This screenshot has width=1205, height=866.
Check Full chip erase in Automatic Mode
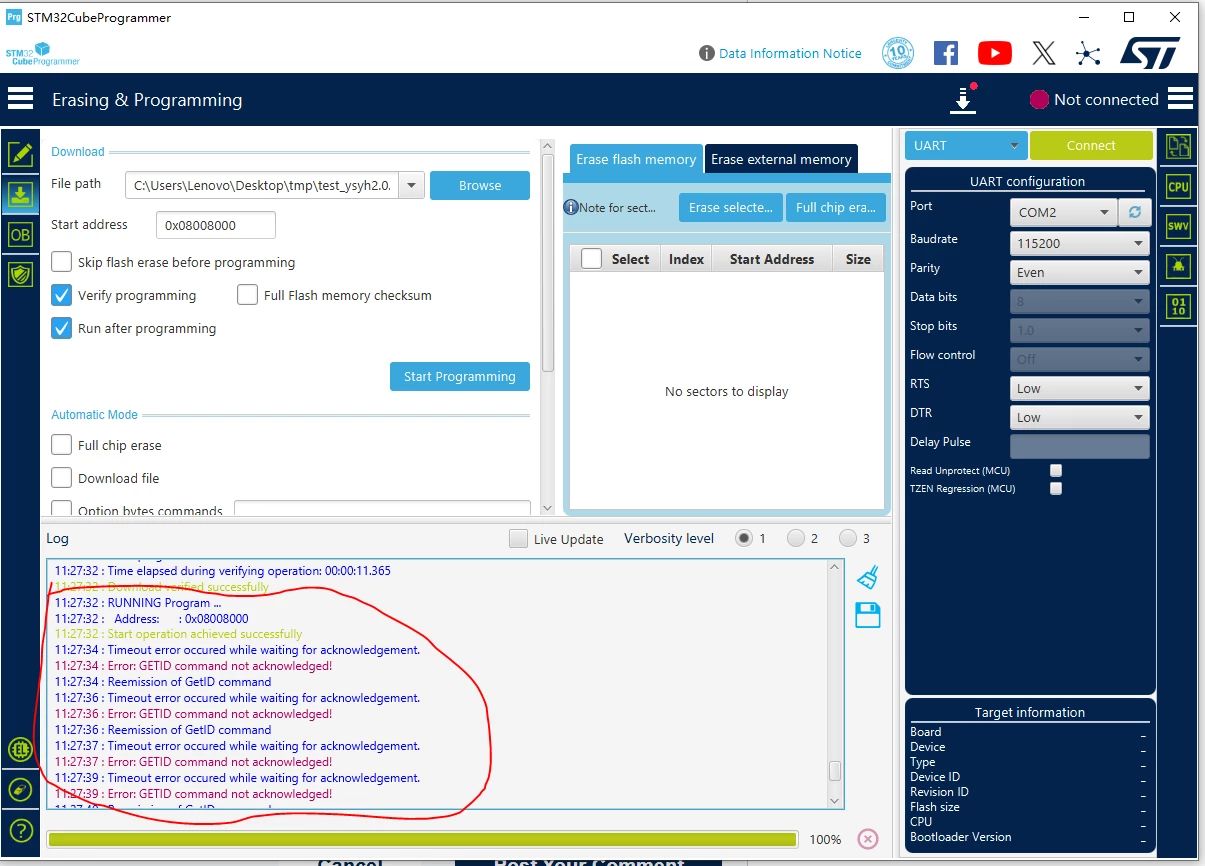62,445
